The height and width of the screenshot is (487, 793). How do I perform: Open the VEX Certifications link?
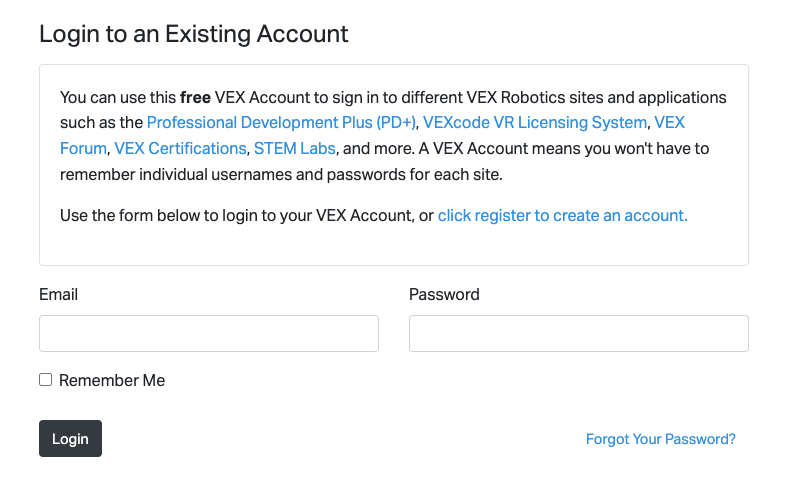tap(180, 148)
